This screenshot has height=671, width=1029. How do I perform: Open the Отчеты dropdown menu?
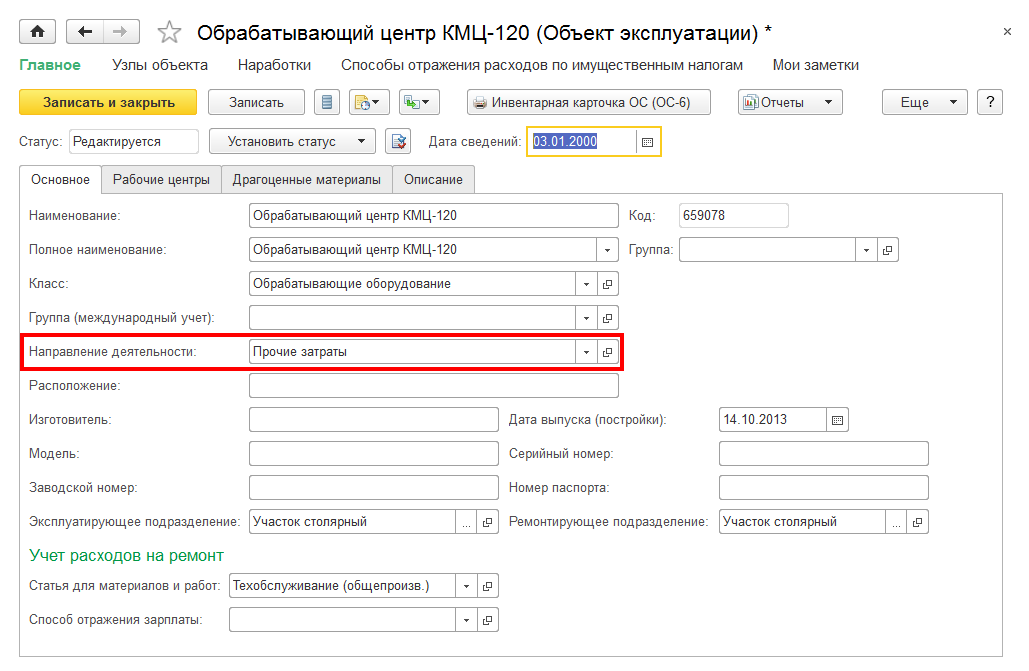[x=789, y=102]
